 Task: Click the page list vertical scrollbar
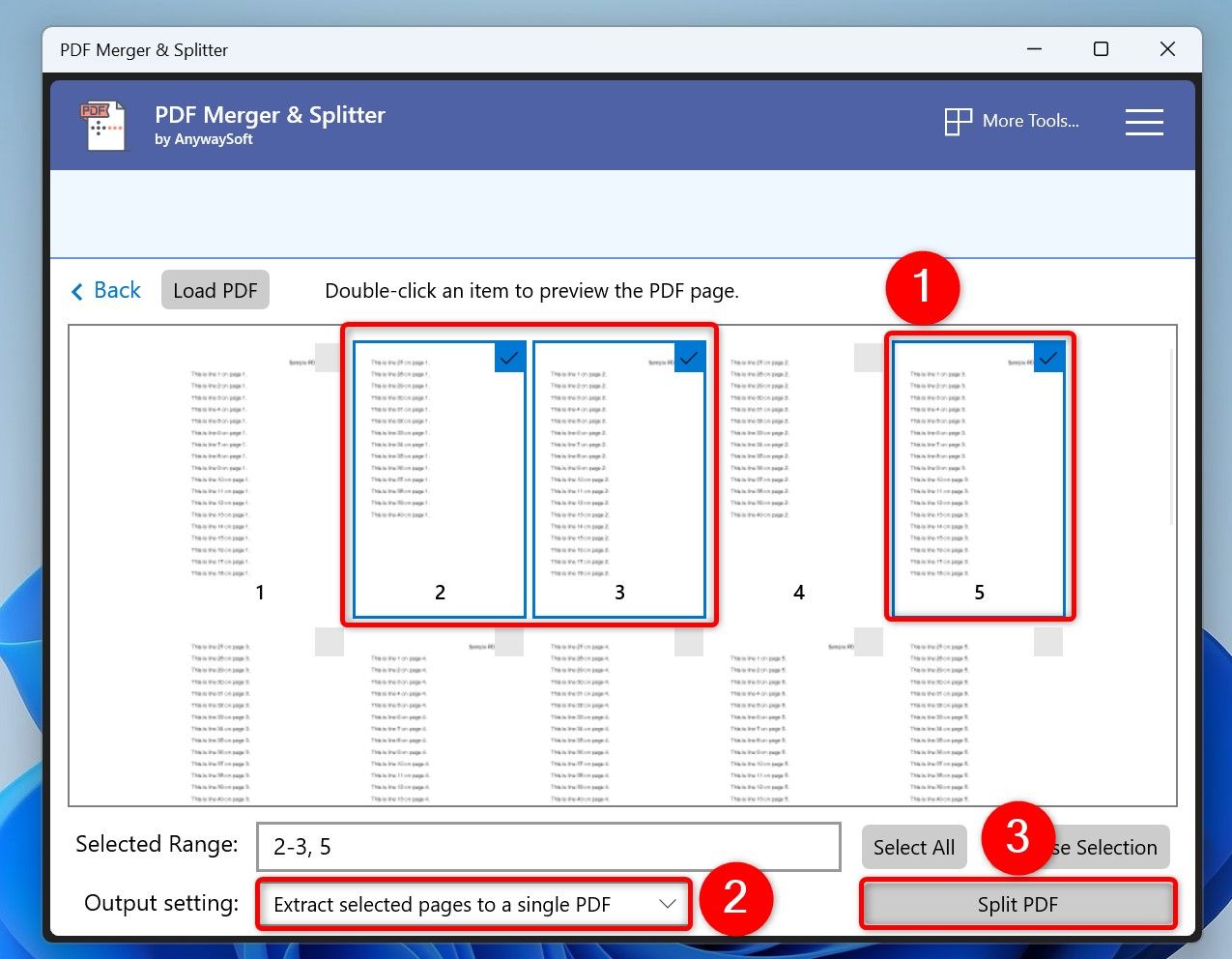click(x=1170, y=435)
